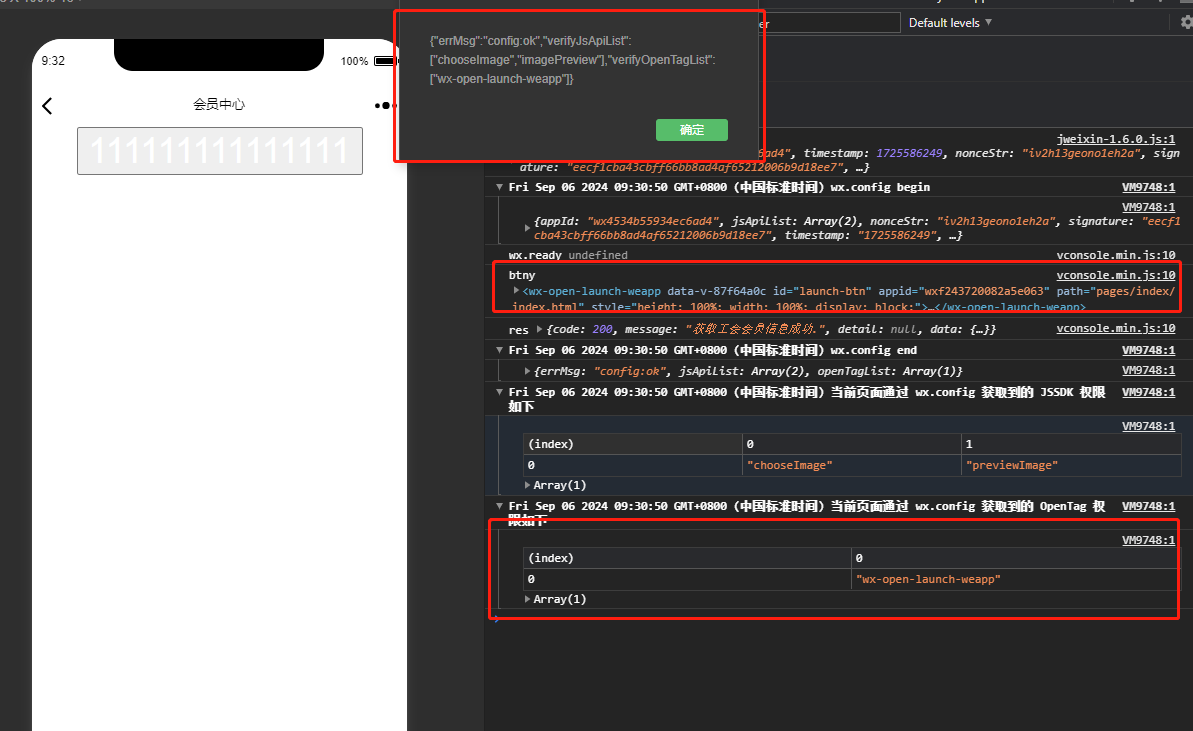Viewport: 1193px width, 731px height.
Task: Click column header 1 above previewImage
Action: pos(1071,444)
